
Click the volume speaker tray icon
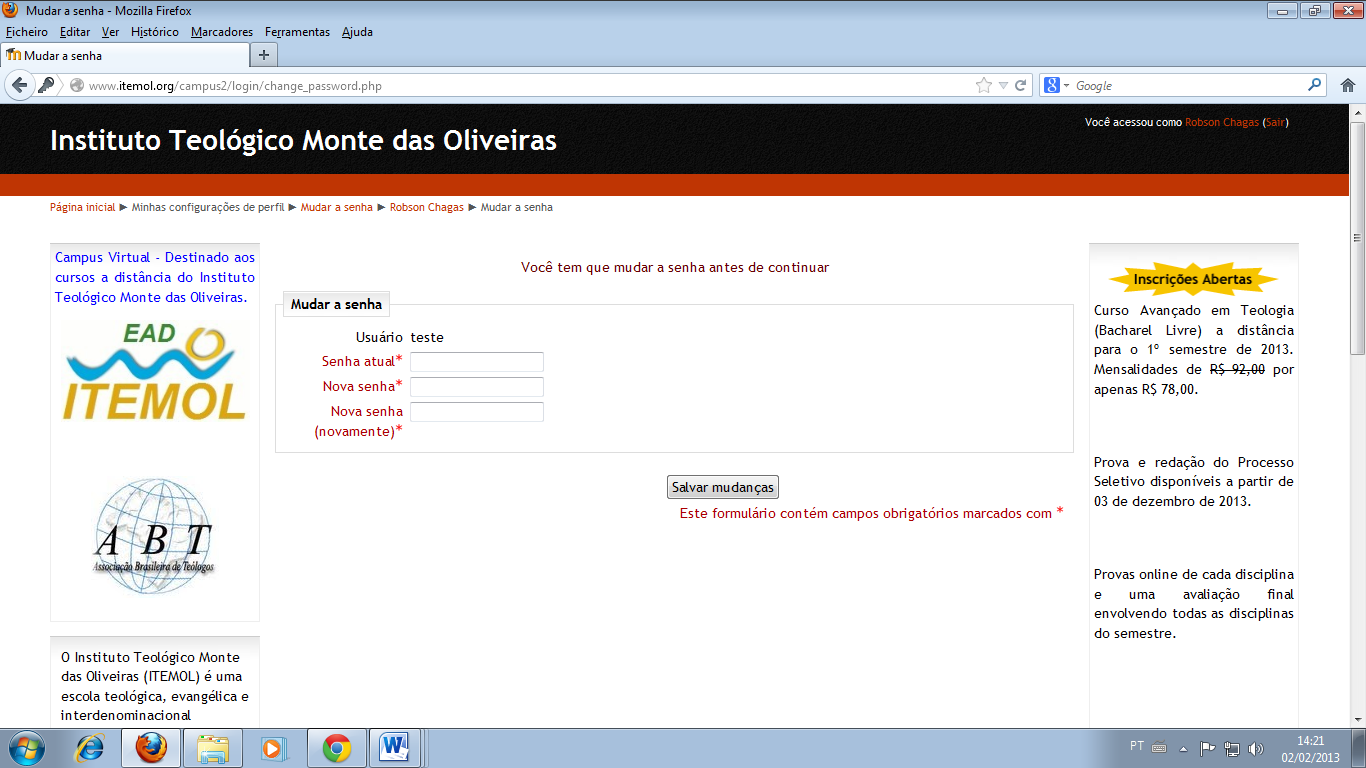pyautogui.click(x=1256, y=748)
